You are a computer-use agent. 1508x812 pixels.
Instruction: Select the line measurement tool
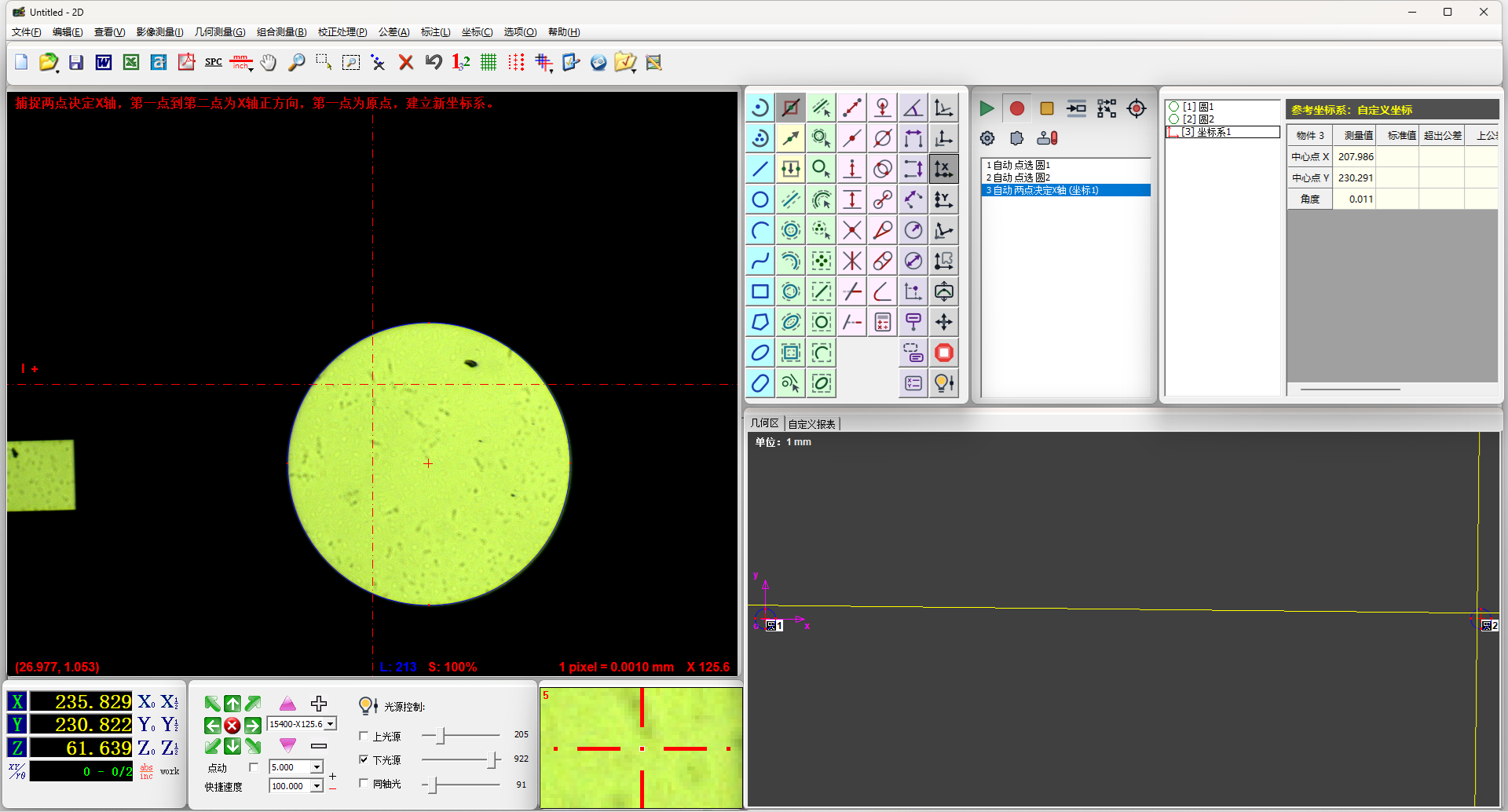(x=760, y=169)
